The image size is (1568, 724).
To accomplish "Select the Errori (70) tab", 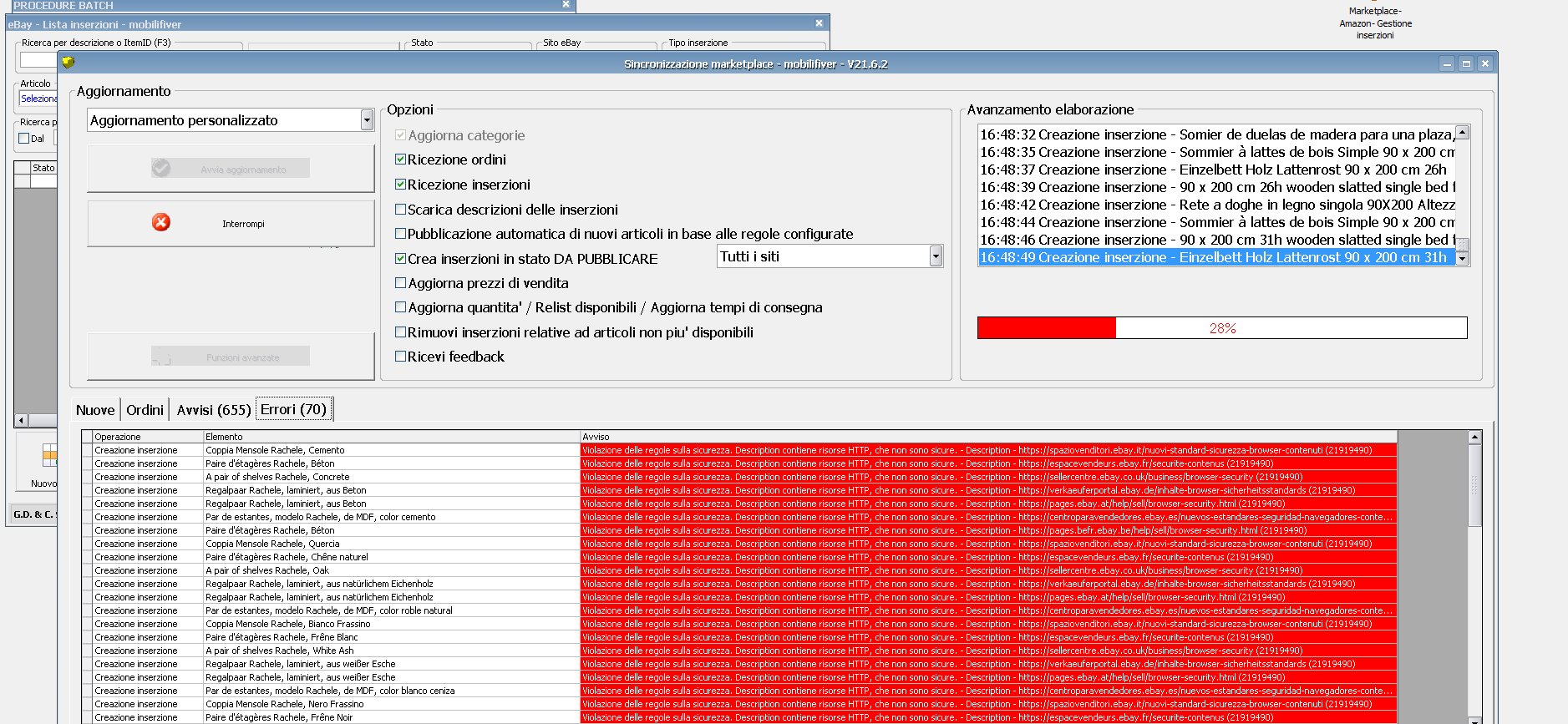I will [294, 409].
